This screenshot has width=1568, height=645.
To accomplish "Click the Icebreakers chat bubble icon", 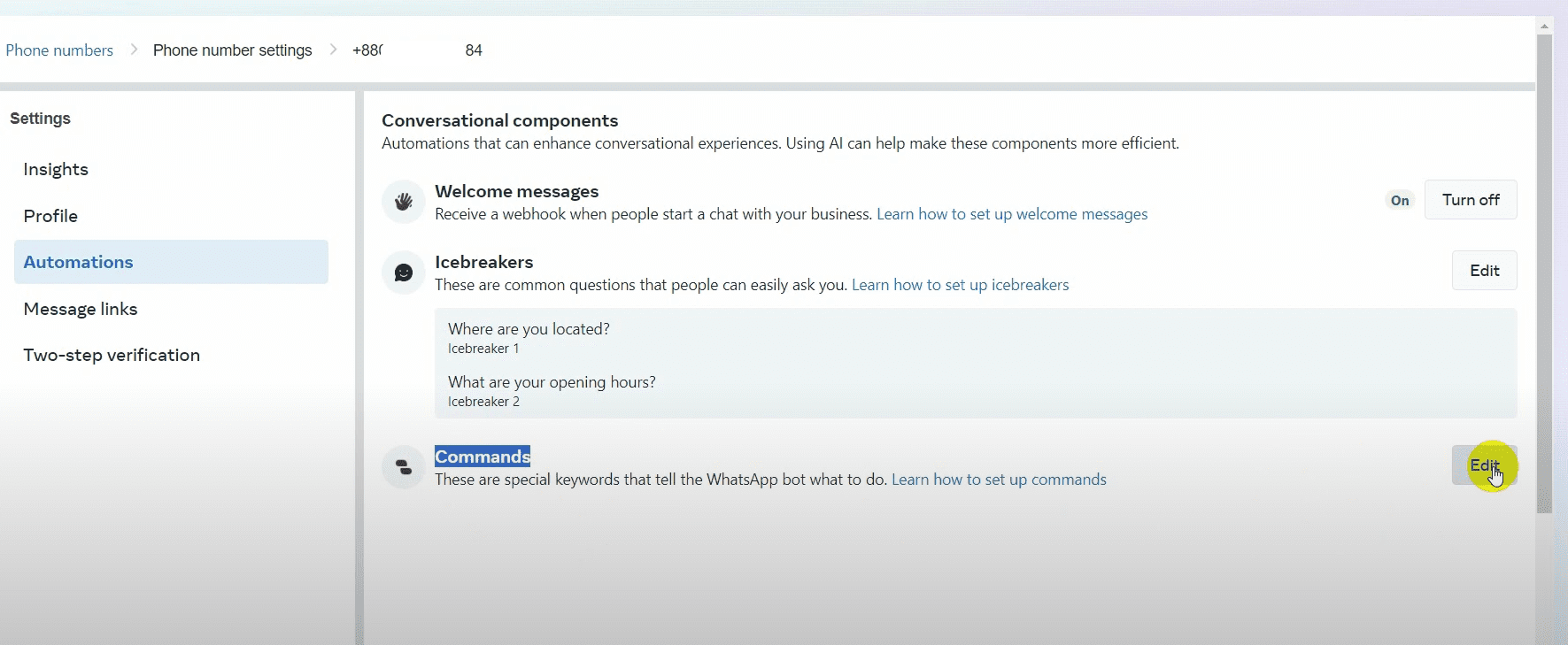I will coord(404,273).
